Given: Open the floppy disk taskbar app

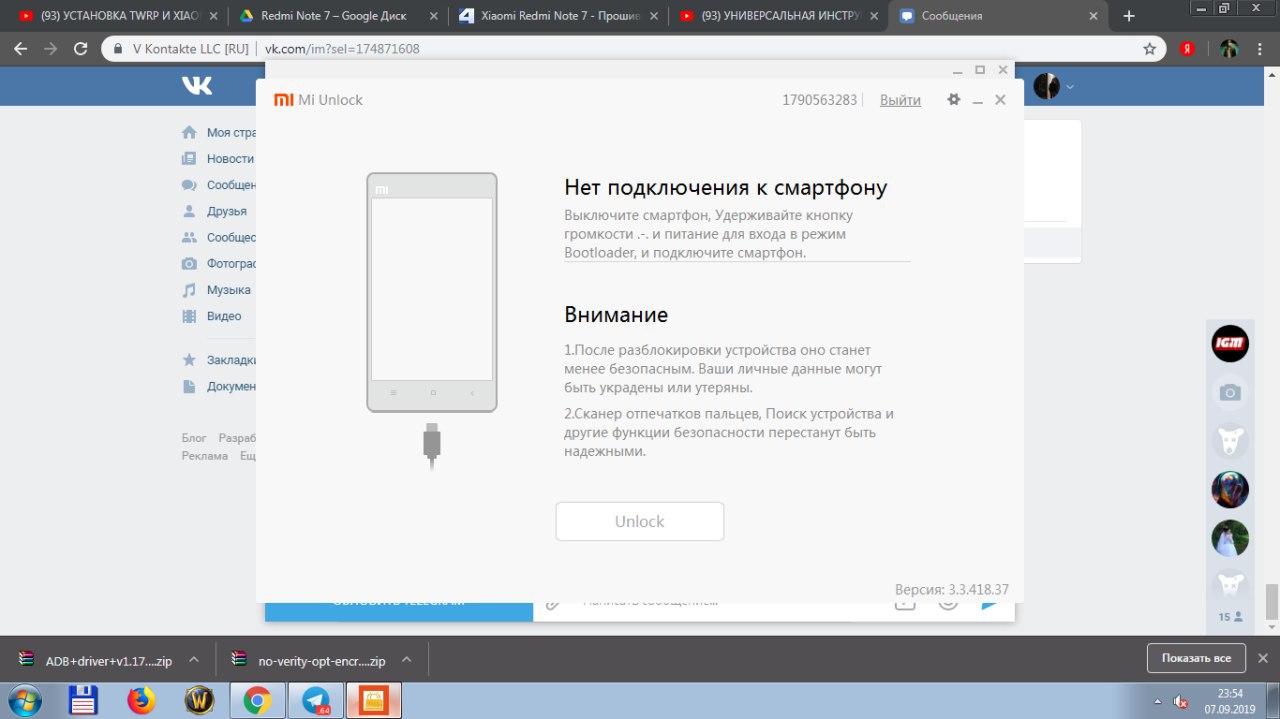Looking at the screenshot, I should pyautogui.click(x=82, y=701).
